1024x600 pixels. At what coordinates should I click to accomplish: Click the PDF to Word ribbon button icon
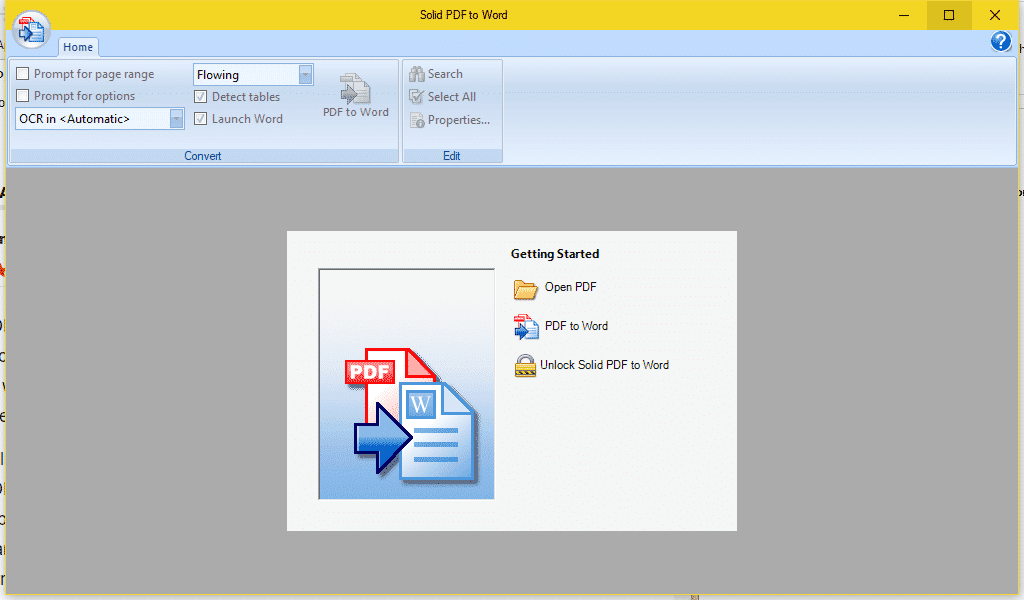tap(355, 88)
